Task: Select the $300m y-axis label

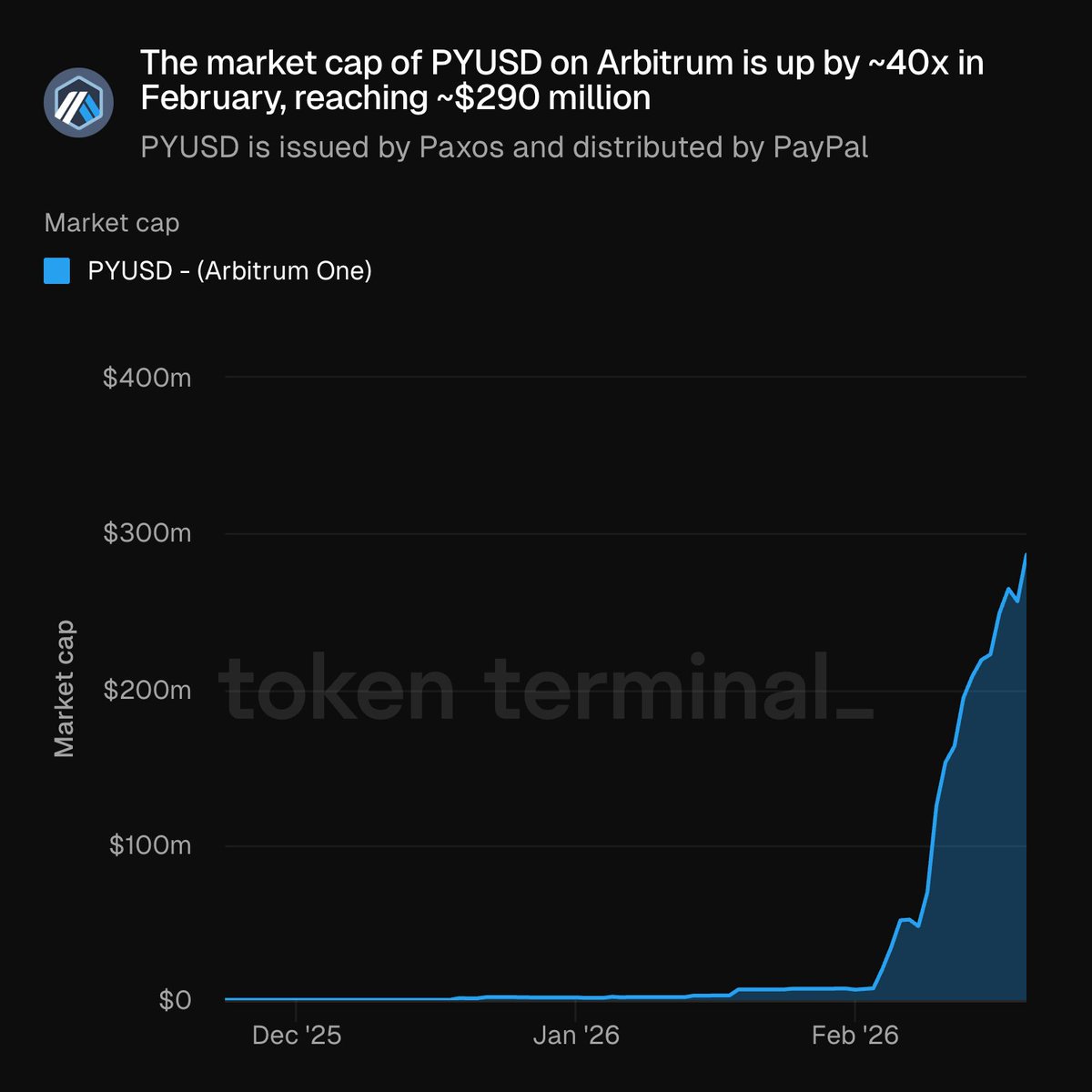Action: (x=147, y=533)
